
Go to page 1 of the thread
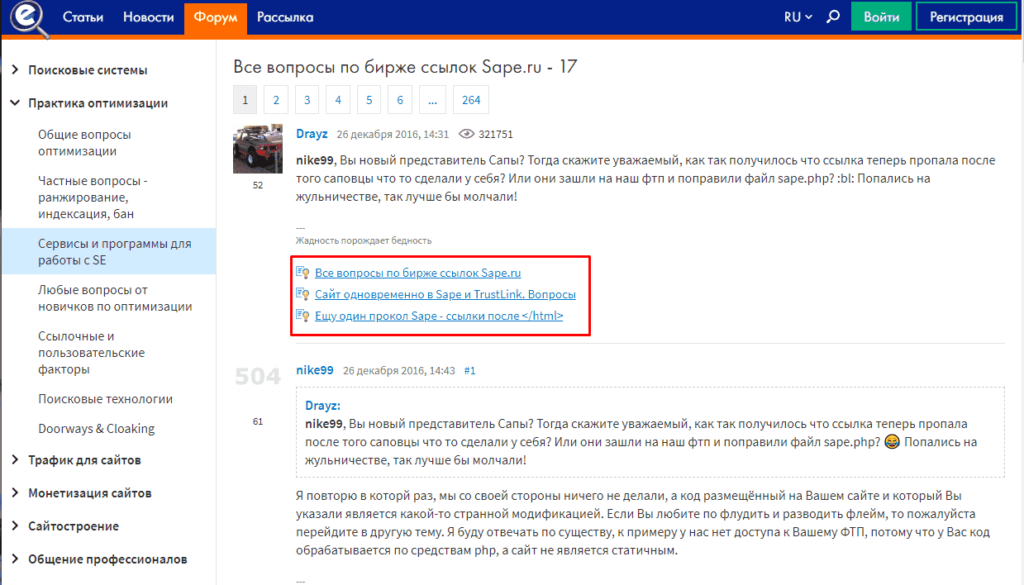click(x=245, y=100)
